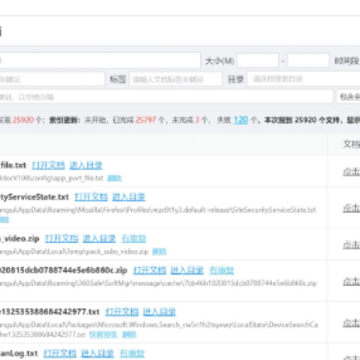Screen dimensions: 360x360
Task: Click the path text ending app_port_file.txt
Action: click(x=52, y=178)
